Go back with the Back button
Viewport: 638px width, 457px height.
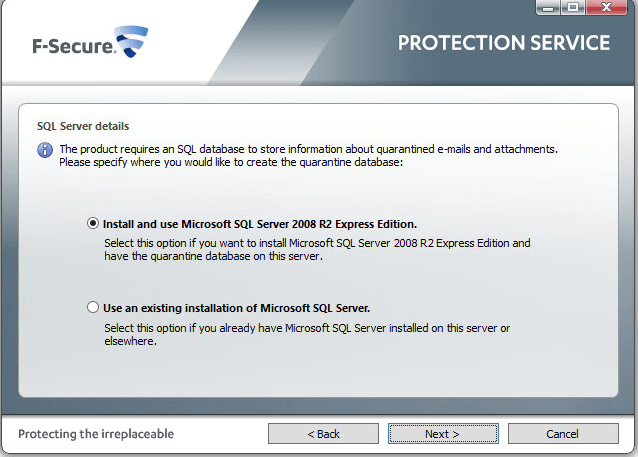click(322, 434)
